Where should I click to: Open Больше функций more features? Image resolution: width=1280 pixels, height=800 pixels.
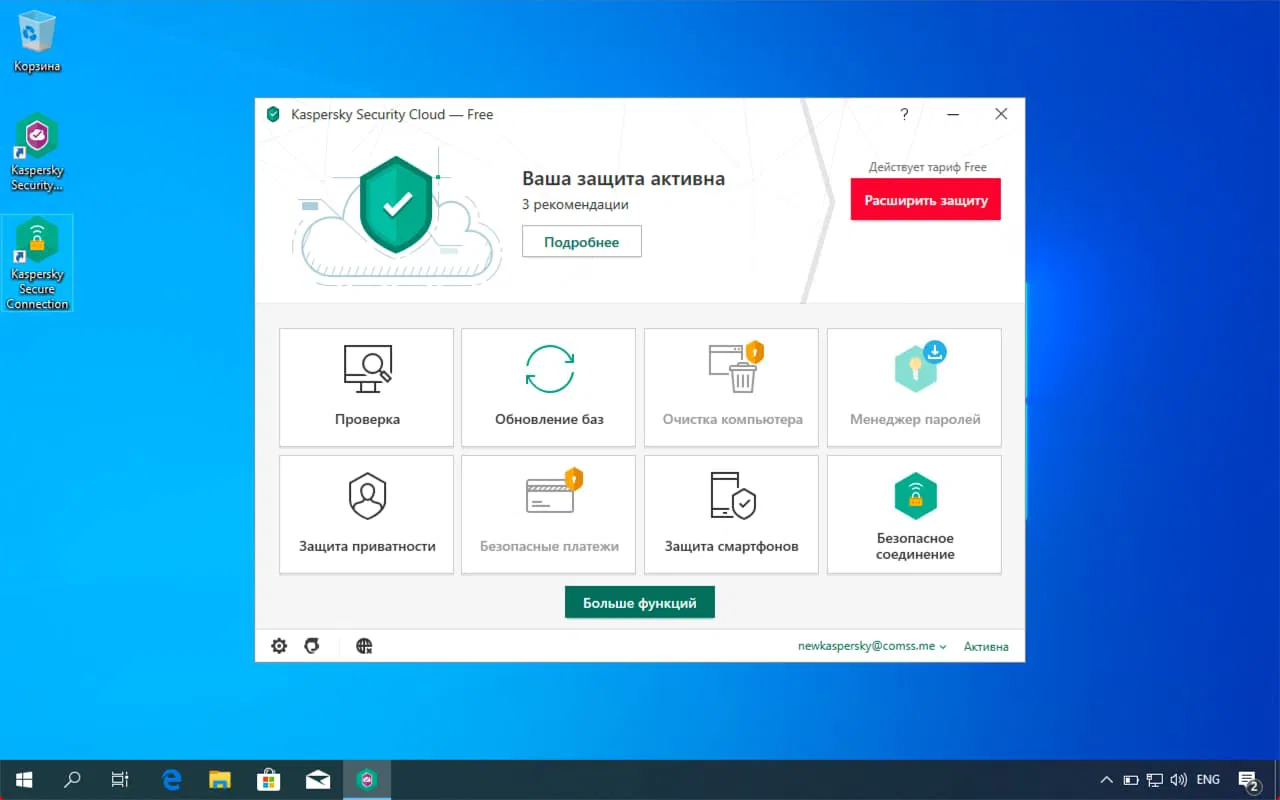[639, 602]
